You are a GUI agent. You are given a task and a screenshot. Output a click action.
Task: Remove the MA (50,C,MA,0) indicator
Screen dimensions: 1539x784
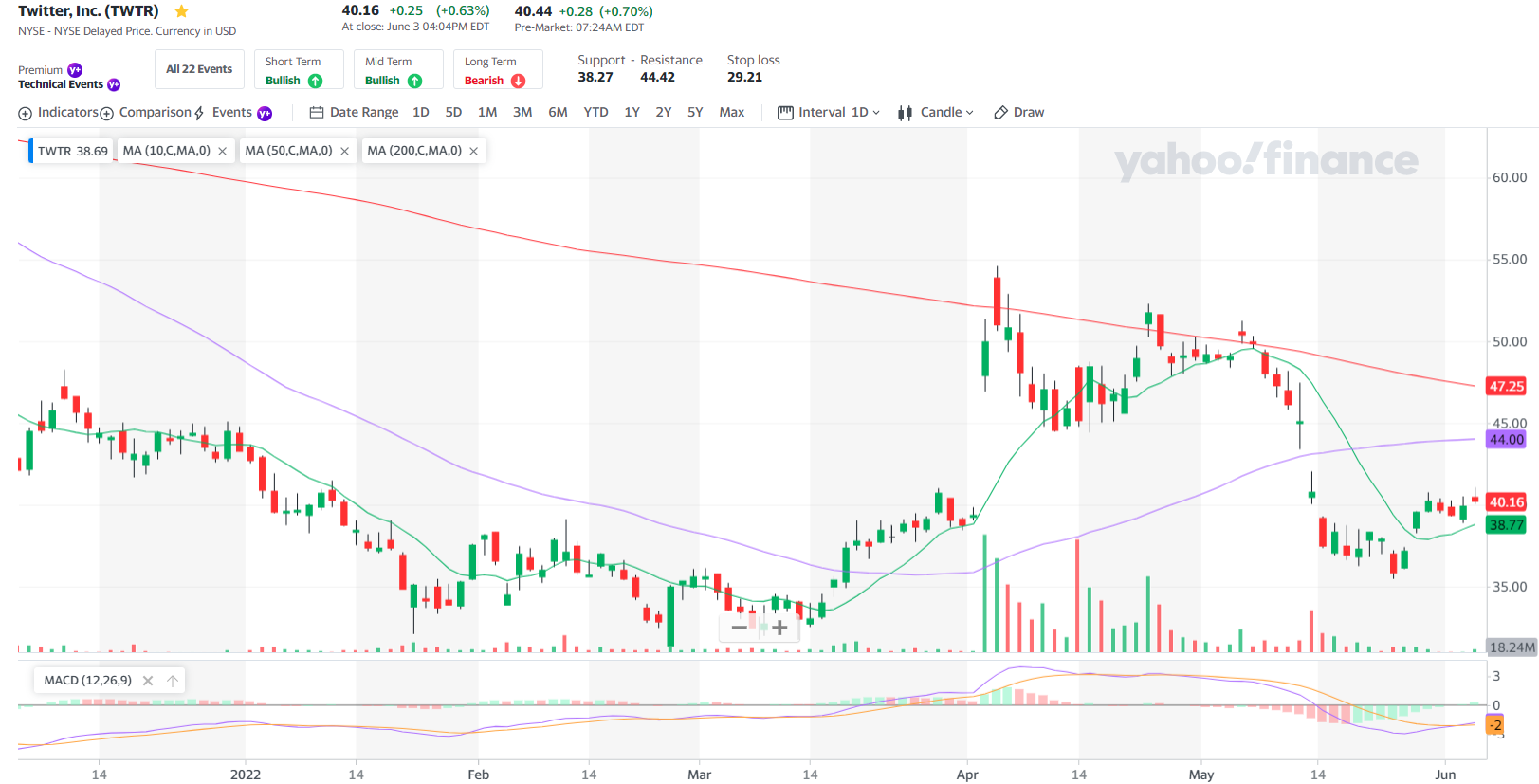(x=344, y=151)
